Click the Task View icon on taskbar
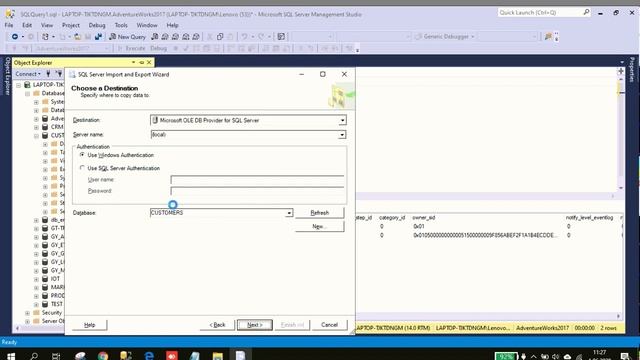This screenshot has height=360, width=640. (x=56, y=356)
